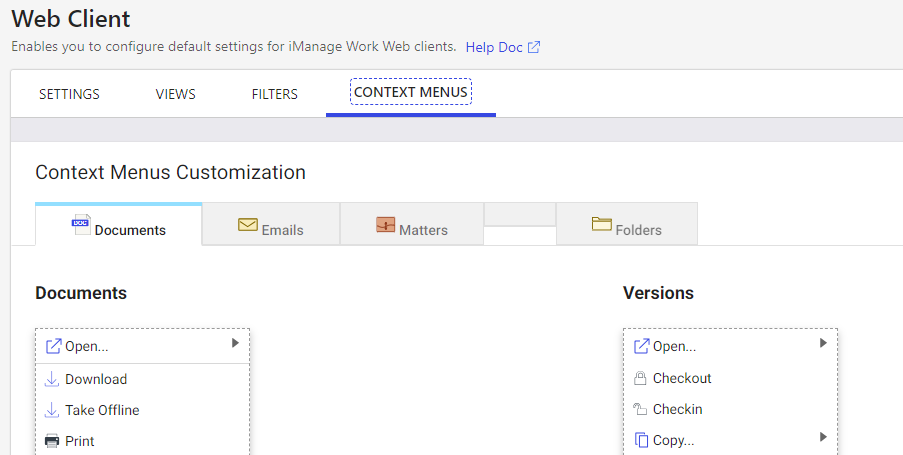Switch to the SETTINGS tab
Image resolution: width=903 pixels, height=455 pixels.
click(69, 94)
